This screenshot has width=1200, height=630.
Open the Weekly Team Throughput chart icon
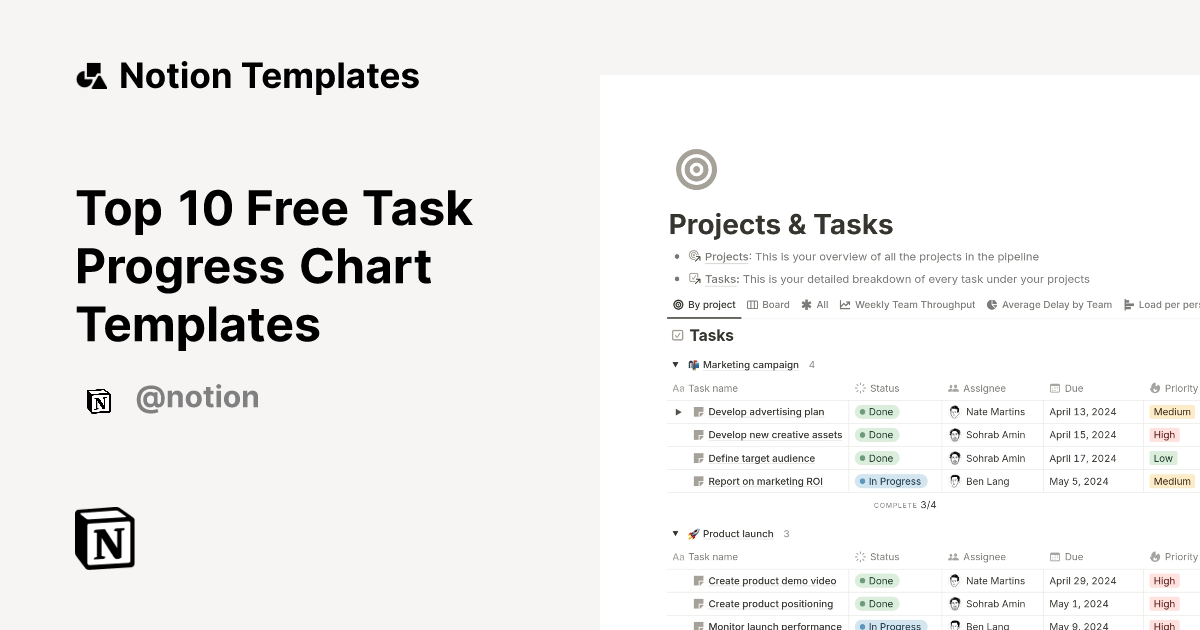pos(843,304)
